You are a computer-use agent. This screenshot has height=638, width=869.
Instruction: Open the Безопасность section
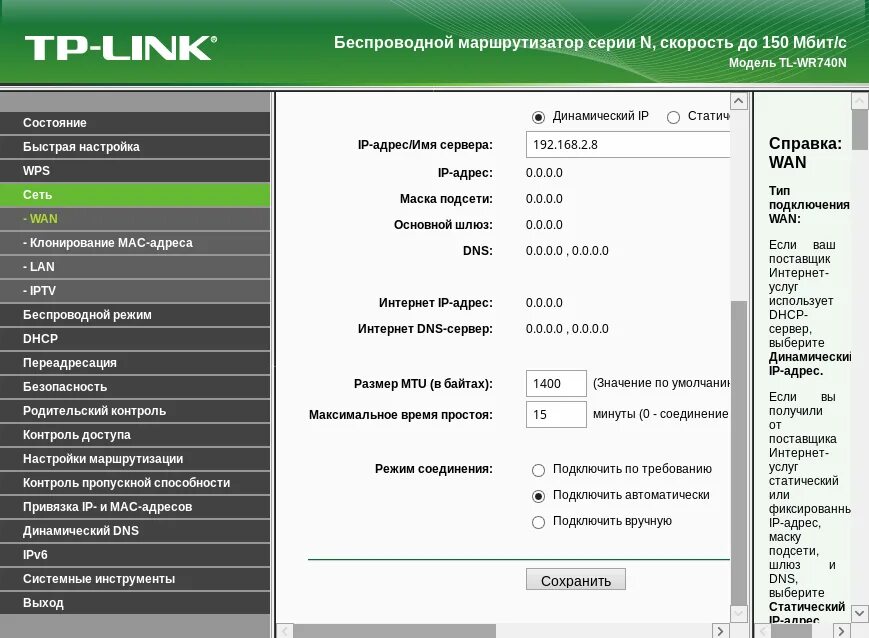(135, 386)
